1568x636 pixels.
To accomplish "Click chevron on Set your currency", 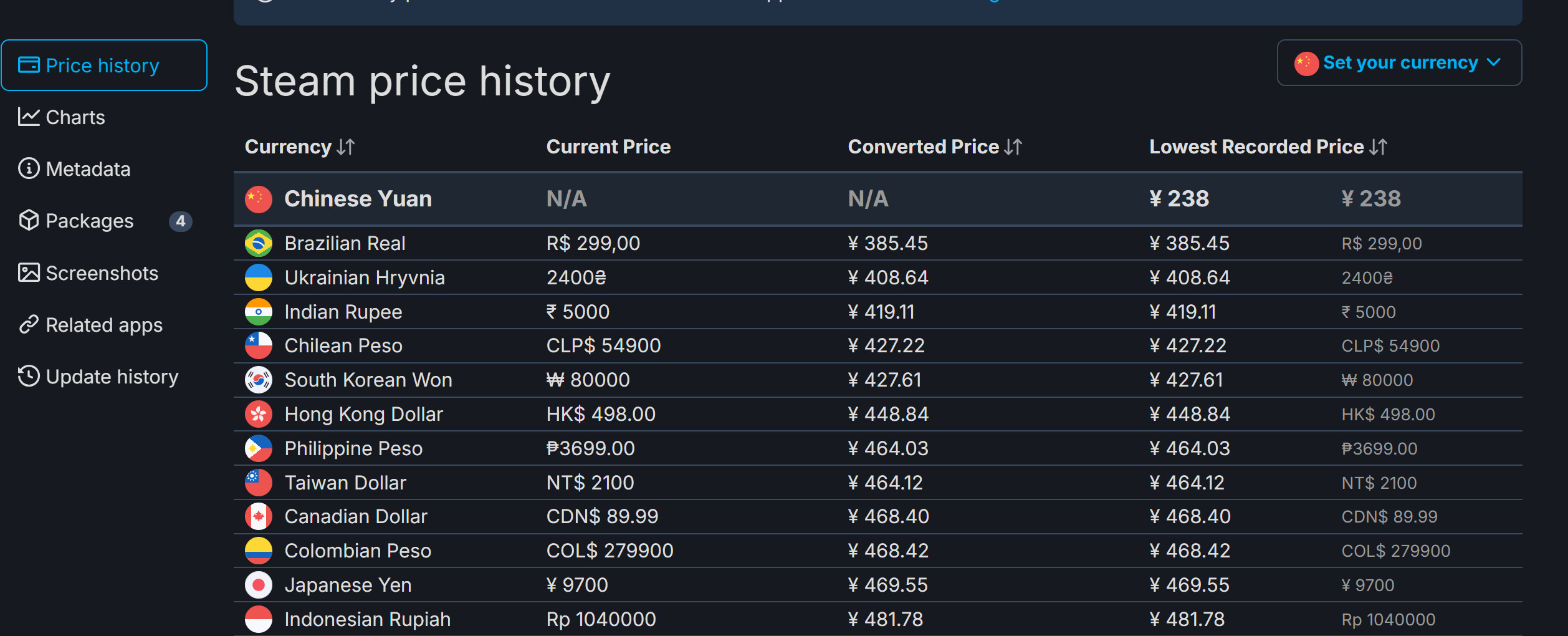I will 1494,62.
